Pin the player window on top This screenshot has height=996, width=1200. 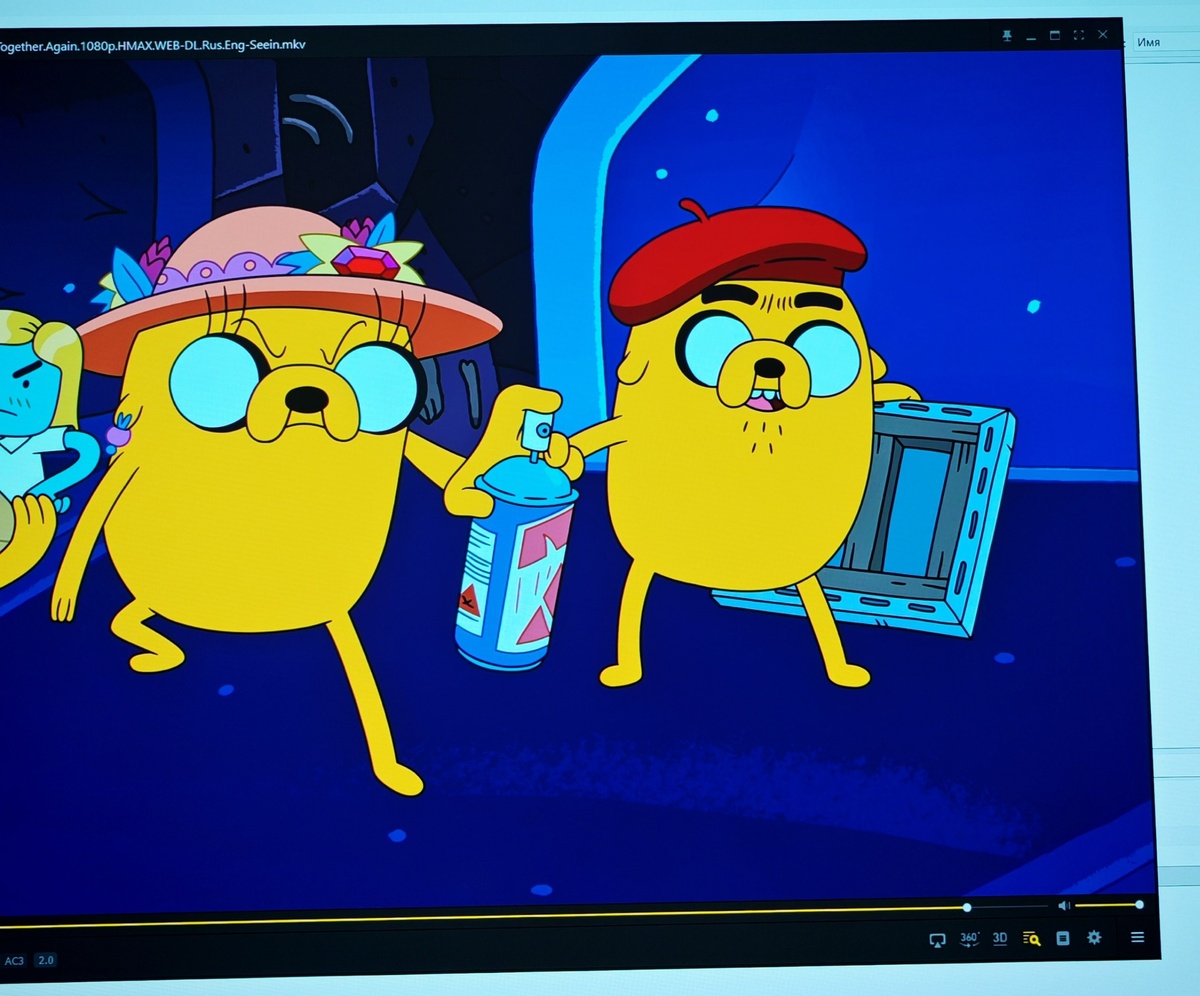coord(1007,35)
